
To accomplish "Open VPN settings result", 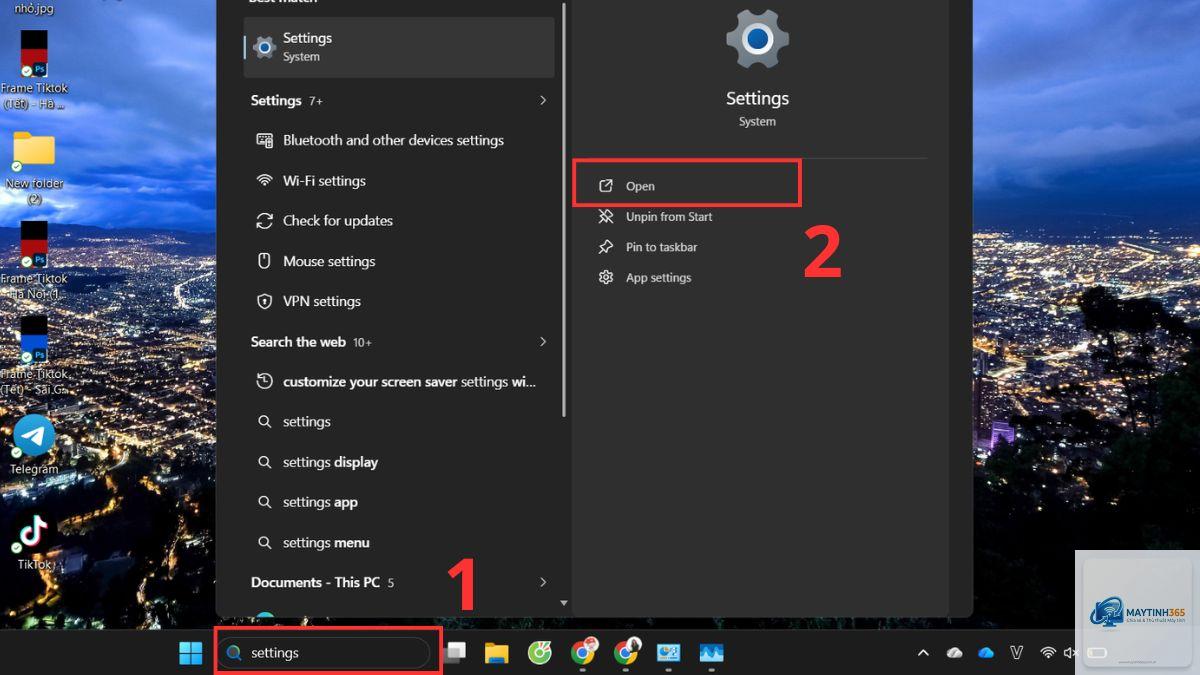I will click(x=399, y=301).
